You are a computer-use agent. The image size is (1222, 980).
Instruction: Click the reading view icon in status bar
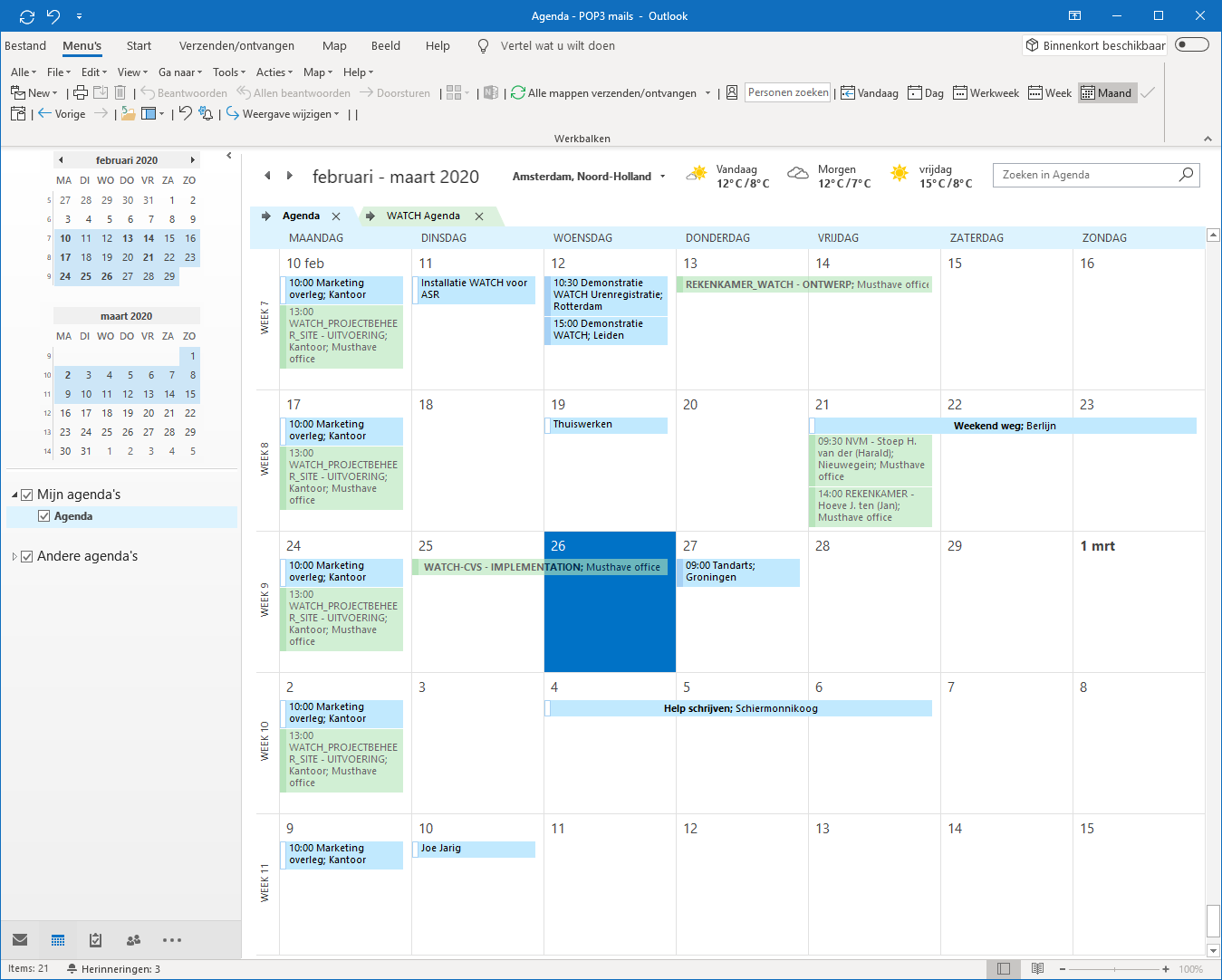pos(1038,969)
